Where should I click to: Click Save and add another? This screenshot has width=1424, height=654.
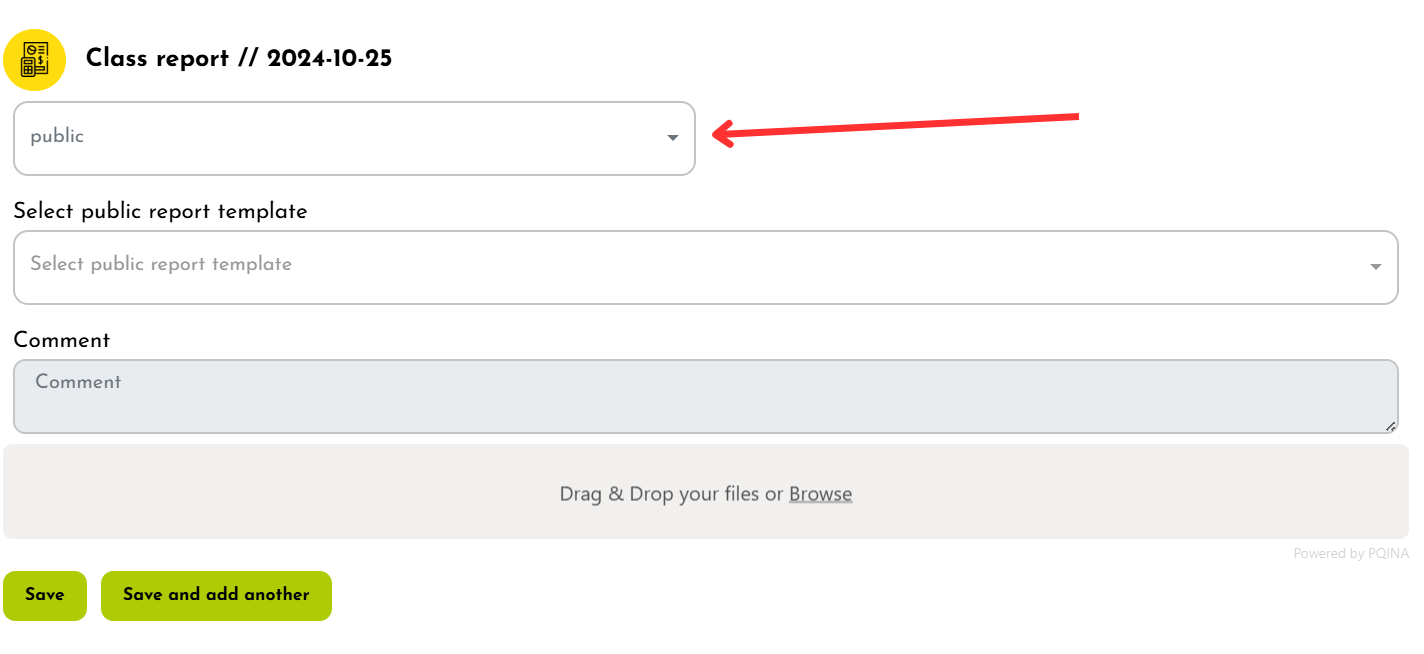(x=216, y=595)
